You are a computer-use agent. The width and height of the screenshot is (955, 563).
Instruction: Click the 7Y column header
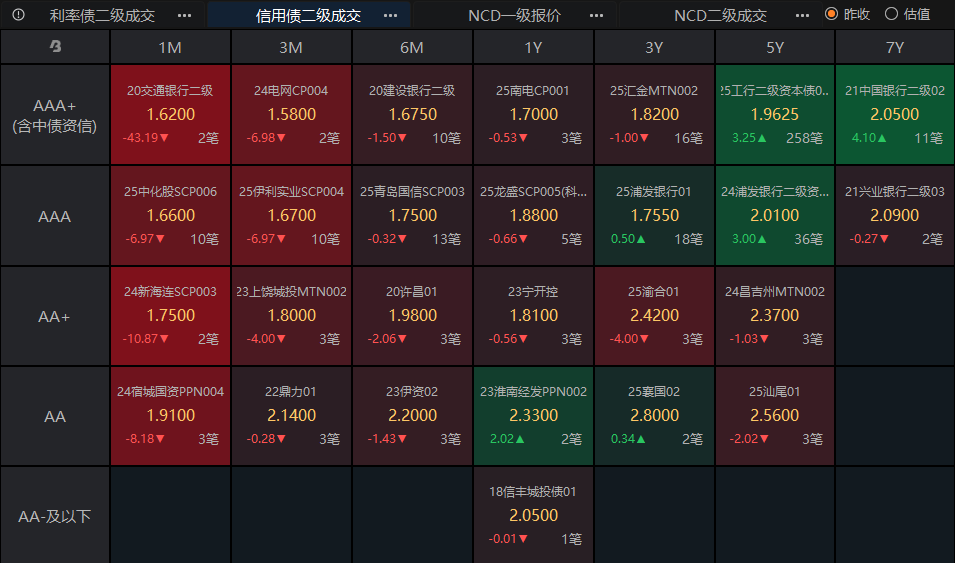click(895, 47)
